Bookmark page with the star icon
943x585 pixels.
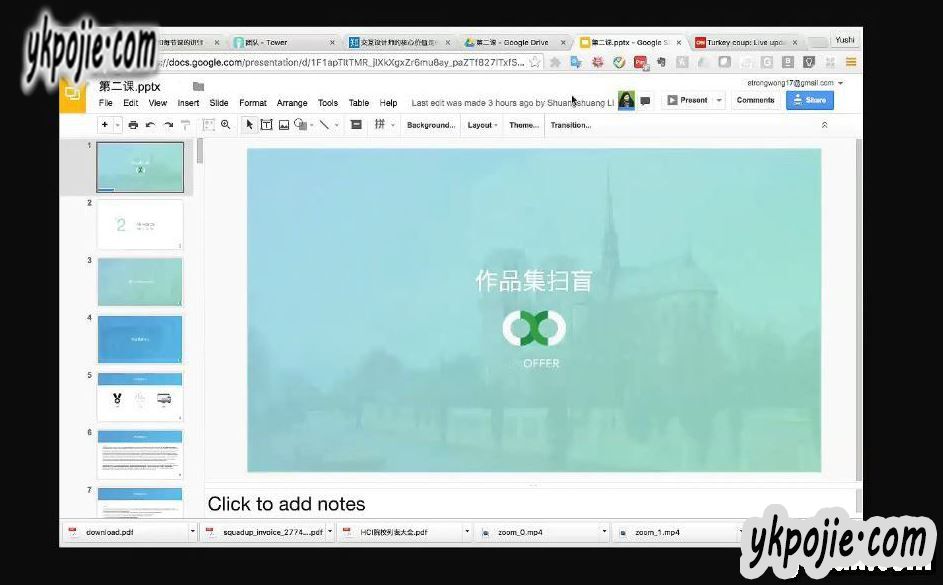(535, 62)
